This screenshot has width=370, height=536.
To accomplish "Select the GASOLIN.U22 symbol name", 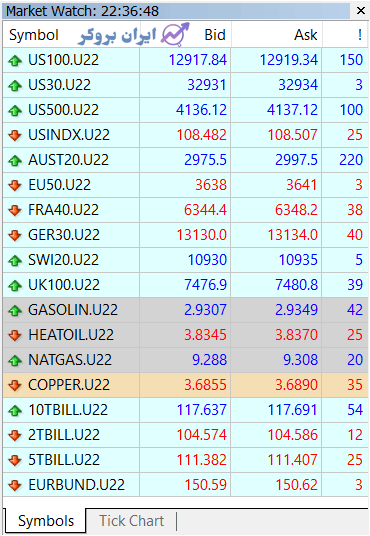I will pyautogui.click(x=73, y=310).
